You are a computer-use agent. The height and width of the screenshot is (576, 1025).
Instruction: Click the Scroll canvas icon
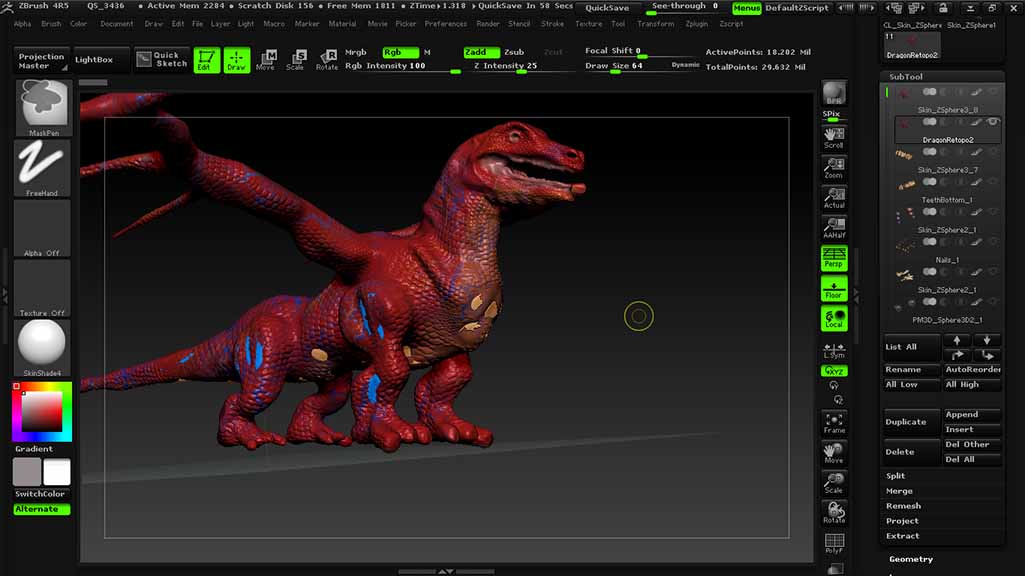pos(834,138)
